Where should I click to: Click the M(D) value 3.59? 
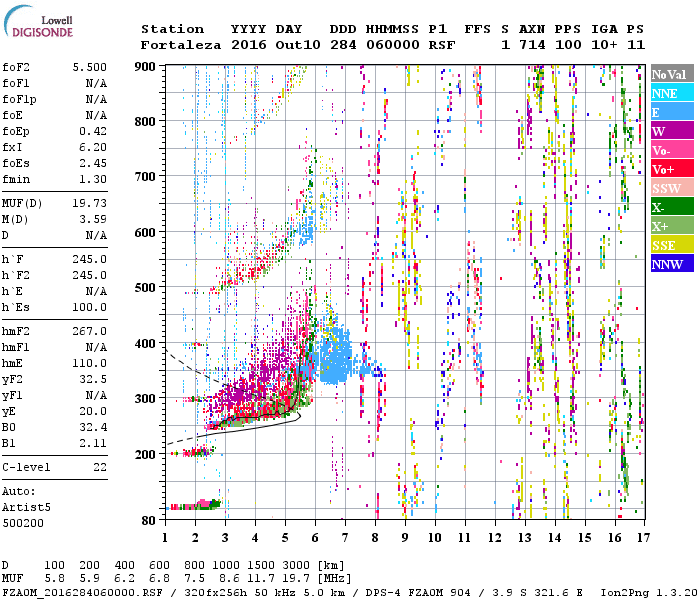(x=93, y=219)
